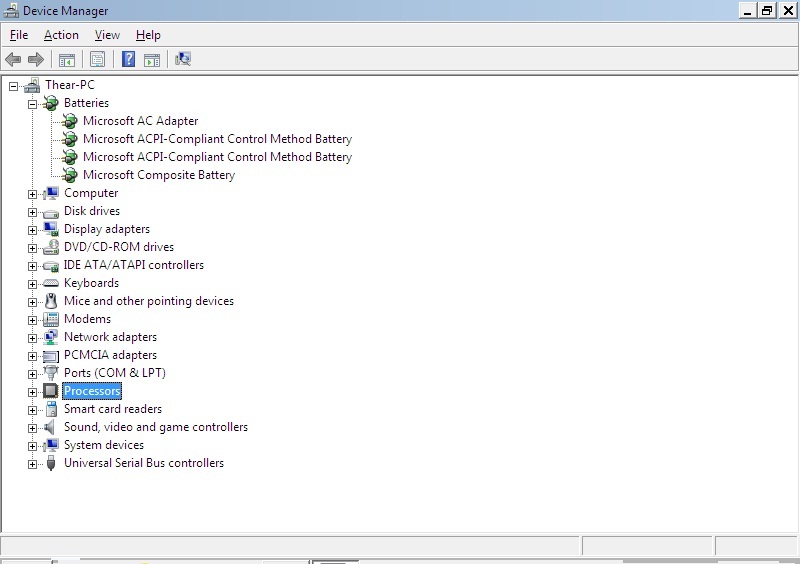800x564 pixels.
Task: Open the Properties toolbar icon
Action: (97, 60)
